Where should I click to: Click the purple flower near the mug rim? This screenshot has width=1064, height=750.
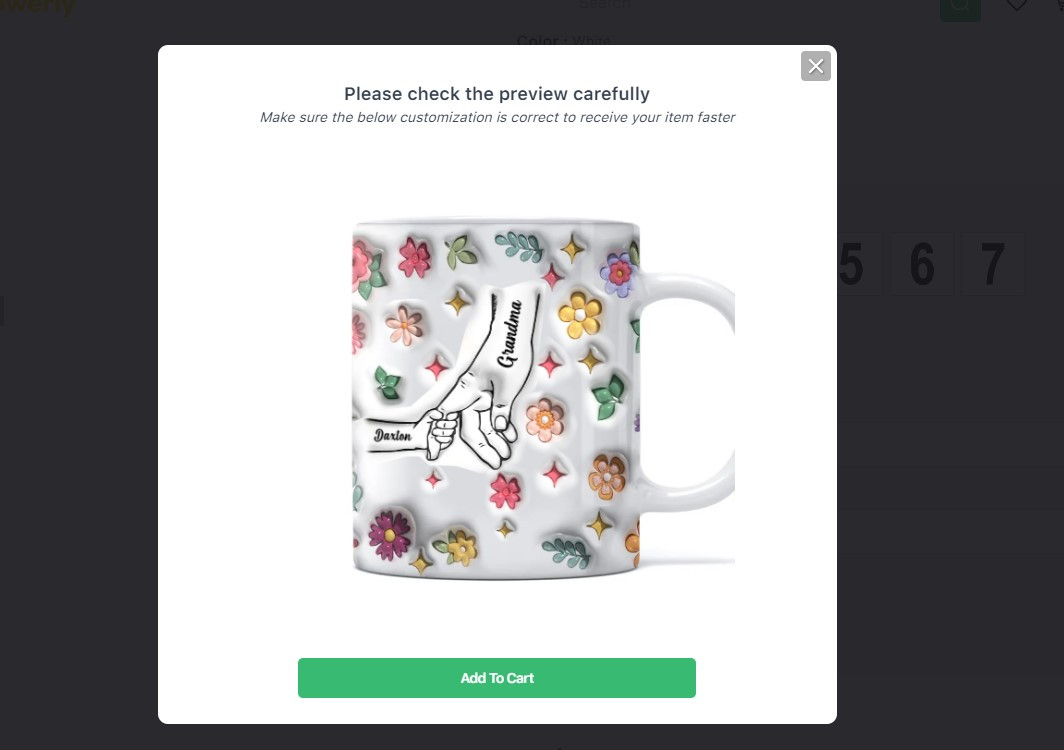[x=617, y=274]
